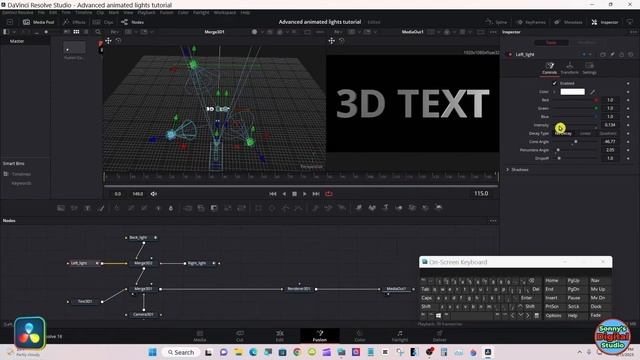Toggle the Cone Angle keyframe dot

628,142
